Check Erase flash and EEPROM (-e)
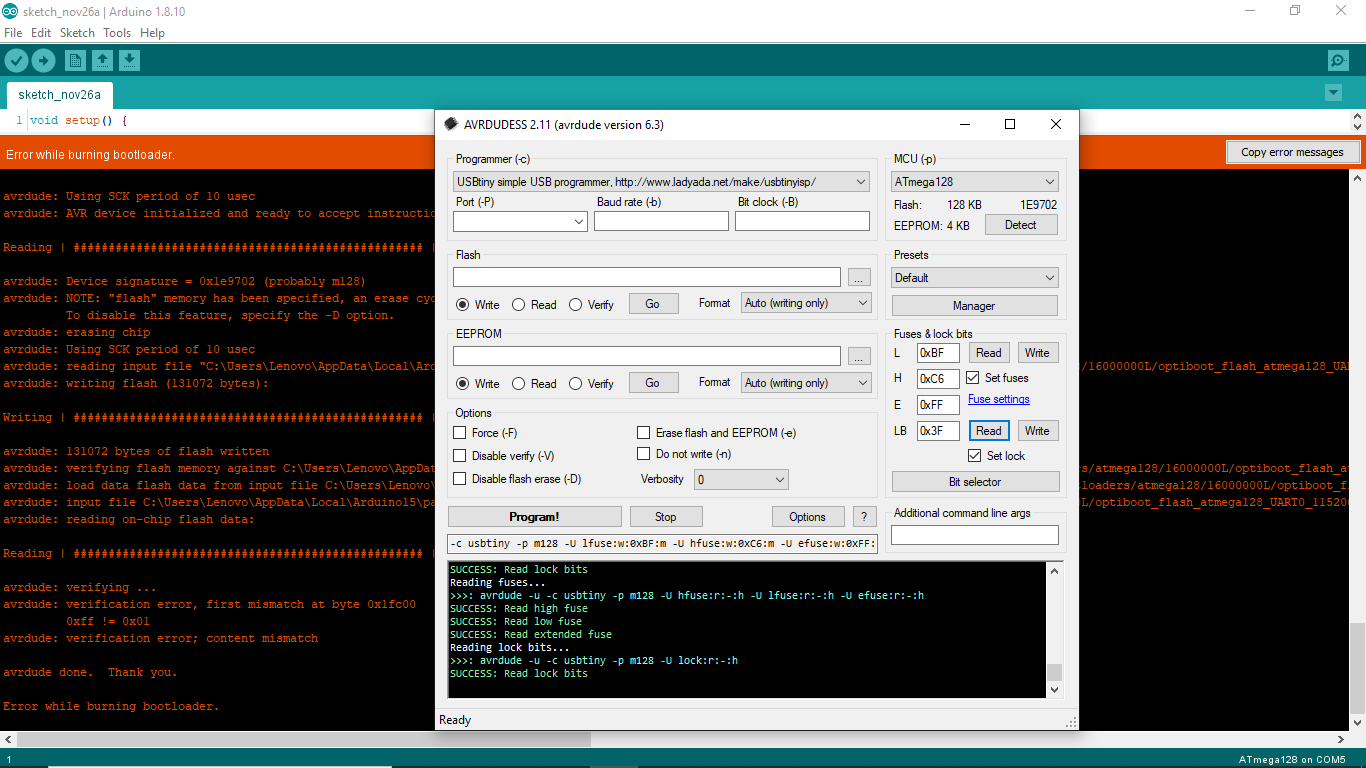The image size is (1366, 768). point(644,432)
